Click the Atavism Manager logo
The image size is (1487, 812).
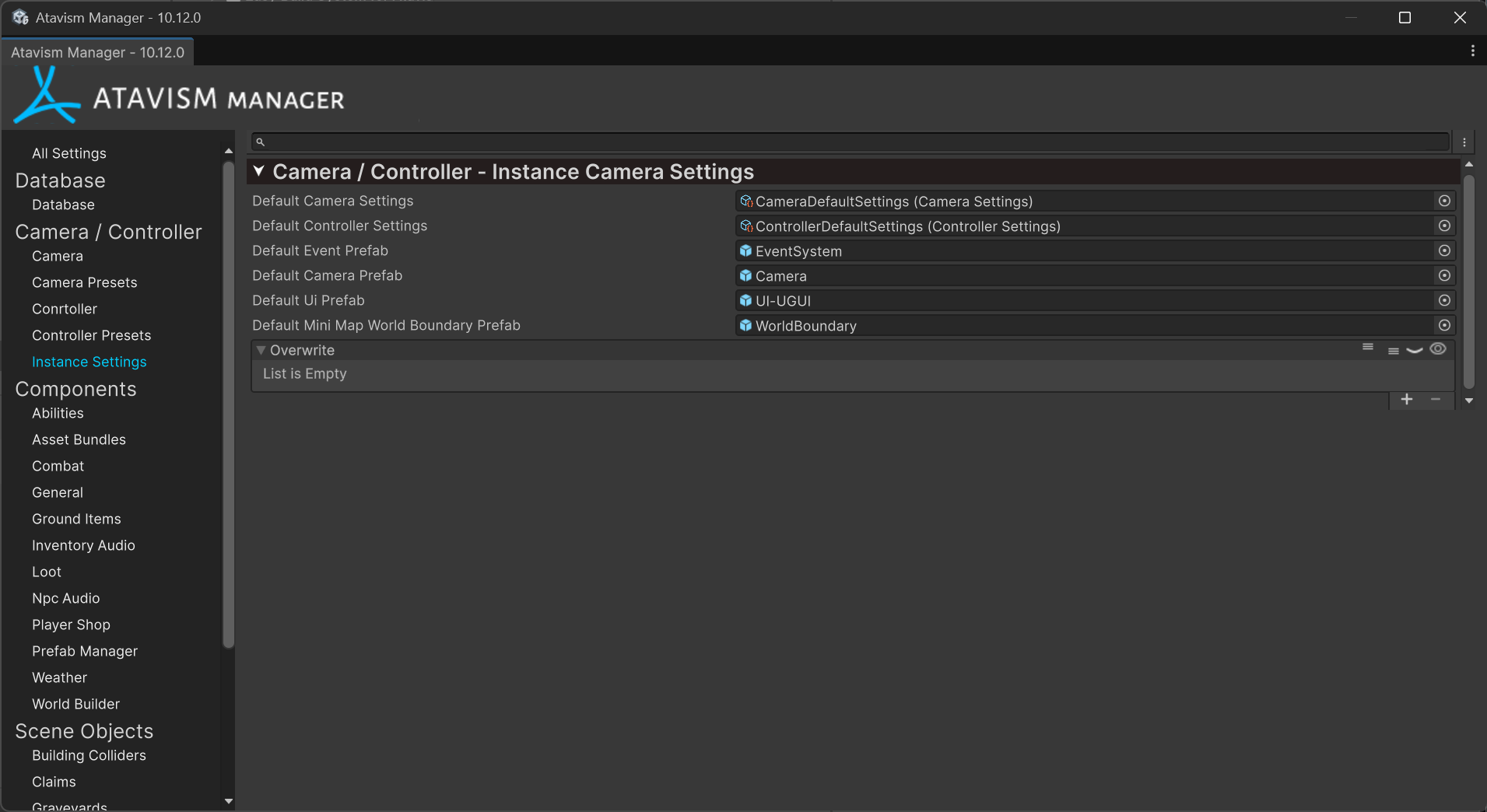[179, 96]
